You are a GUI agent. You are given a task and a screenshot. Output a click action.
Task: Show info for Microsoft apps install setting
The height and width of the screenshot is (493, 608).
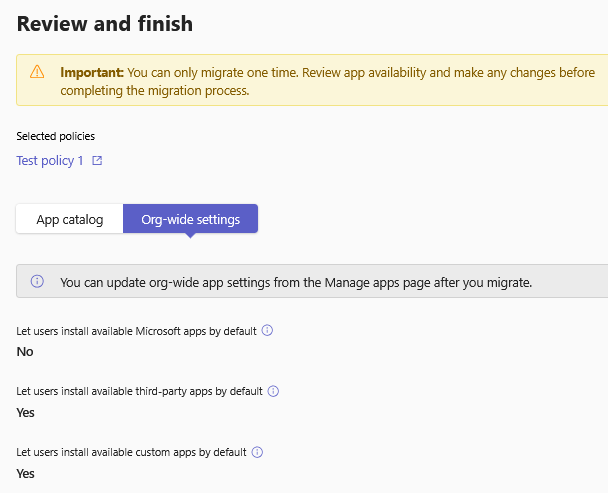(267, 330)
